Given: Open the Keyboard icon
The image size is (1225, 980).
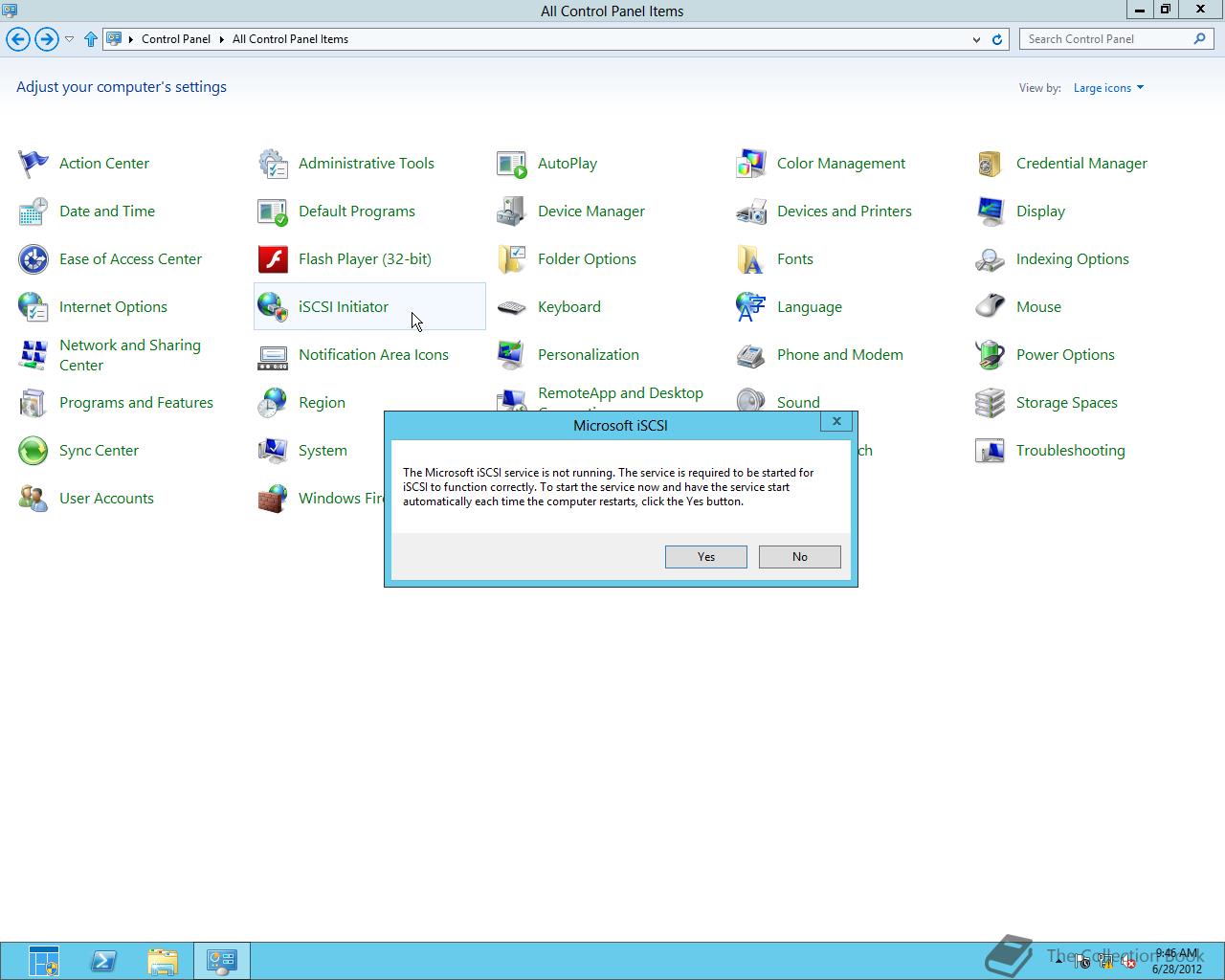Looking at the screenshot, I should pyautogui.click(x=512, y=307).
